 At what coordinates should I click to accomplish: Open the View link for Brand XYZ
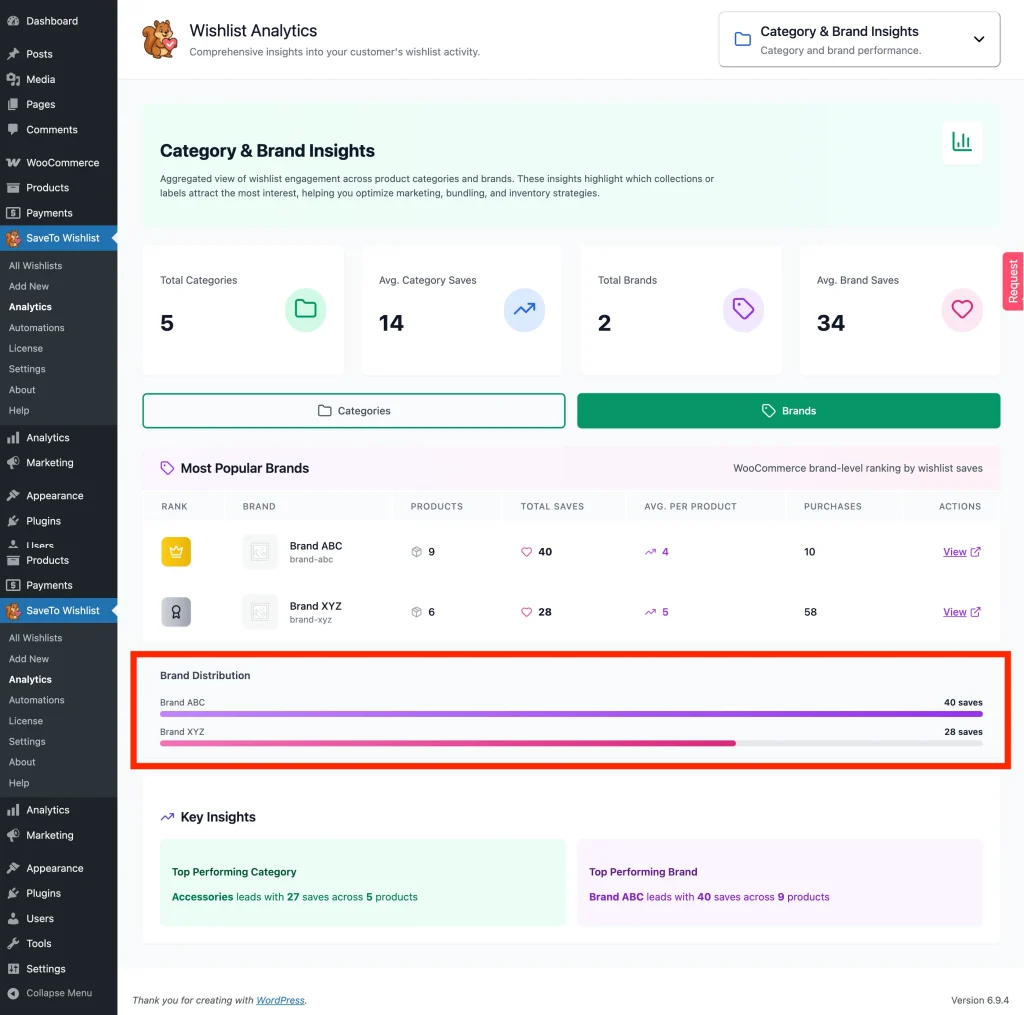click(x=960, y=612)
